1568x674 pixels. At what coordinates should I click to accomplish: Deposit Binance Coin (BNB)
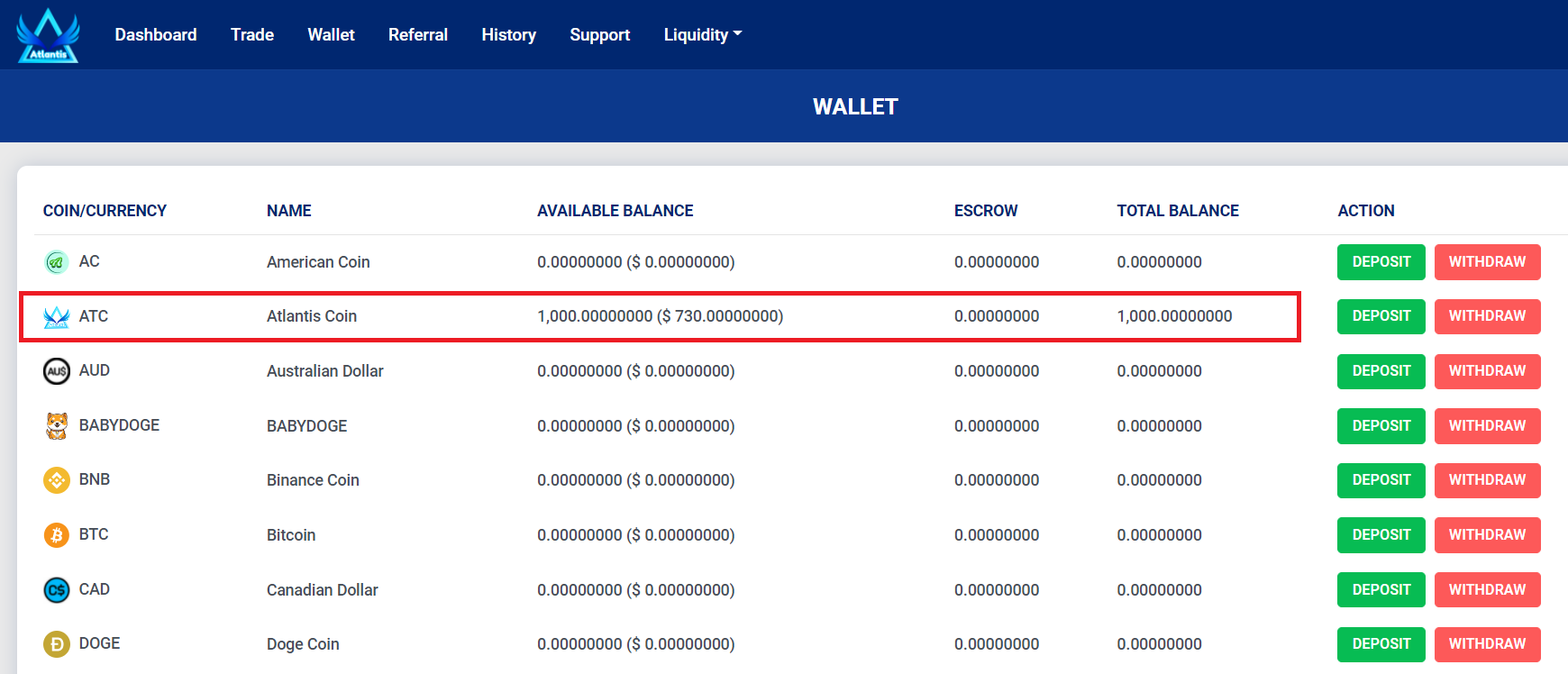click(x=1381, y=480)
